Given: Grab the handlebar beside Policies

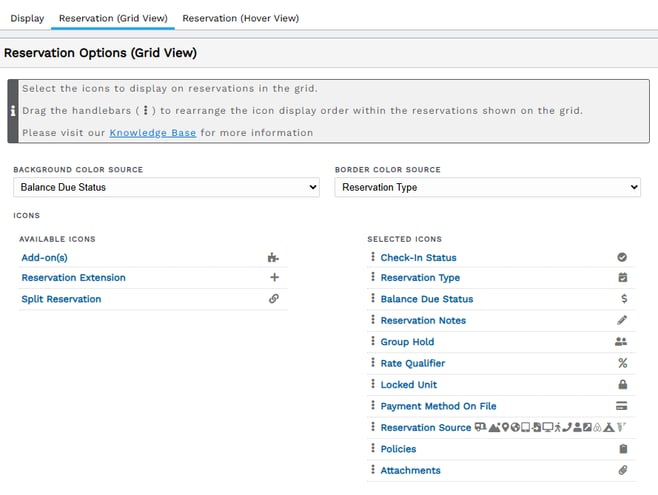Looking at the screenshot, I should (373, 448).
